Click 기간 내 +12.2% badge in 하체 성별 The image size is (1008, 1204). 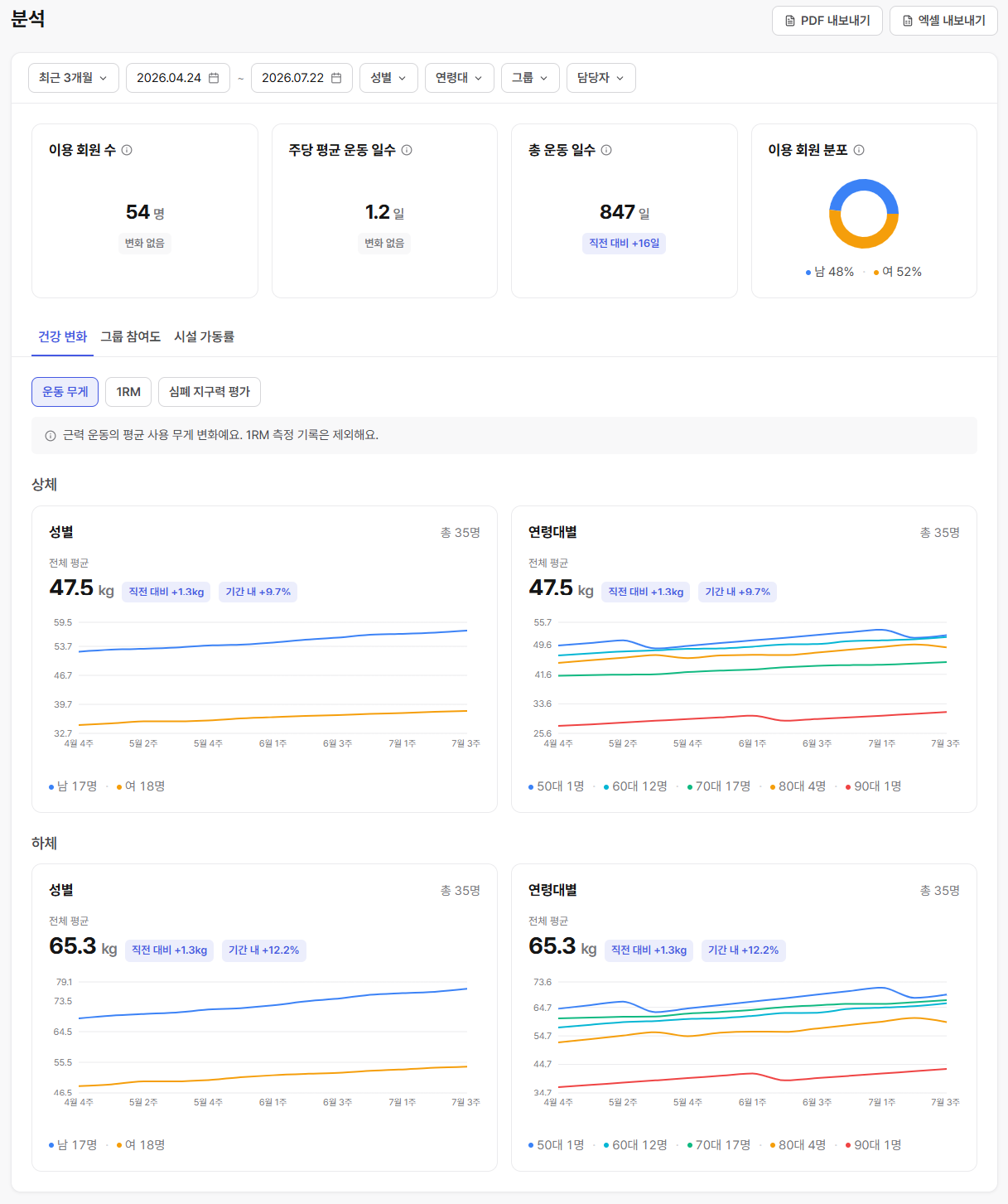coord(264,950)
